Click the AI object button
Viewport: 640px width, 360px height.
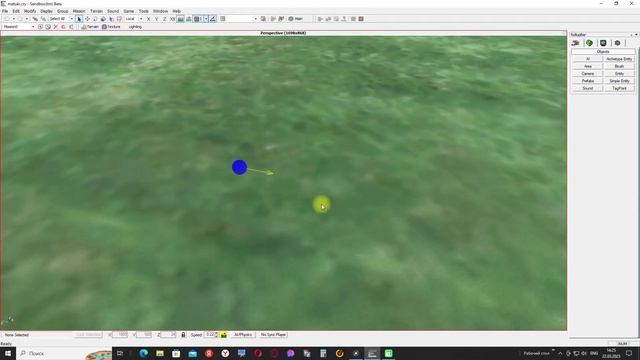(587, 59)
